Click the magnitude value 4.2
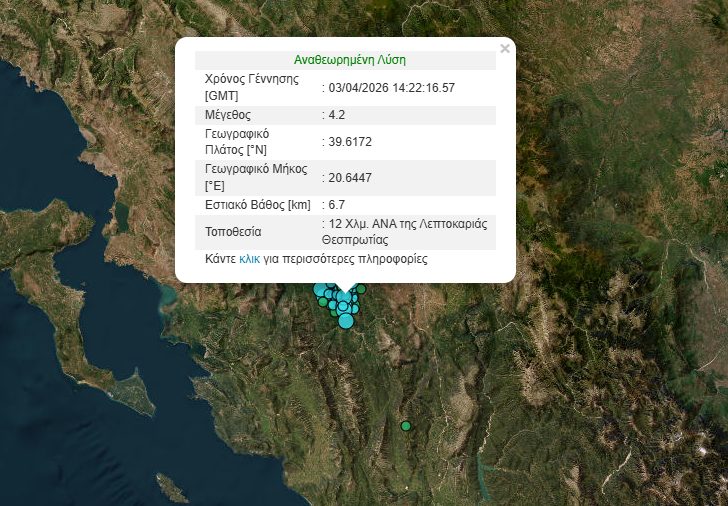 337,115
